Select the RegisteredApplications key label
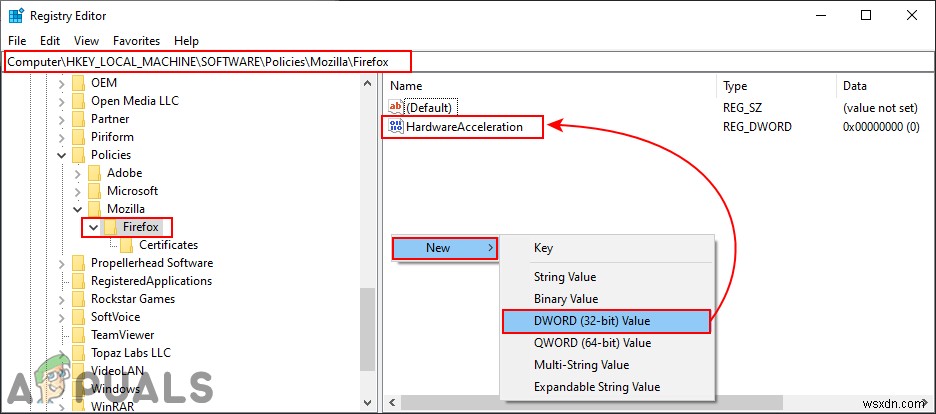The height and width of the screenshot is (414, 936). point(151,281)
